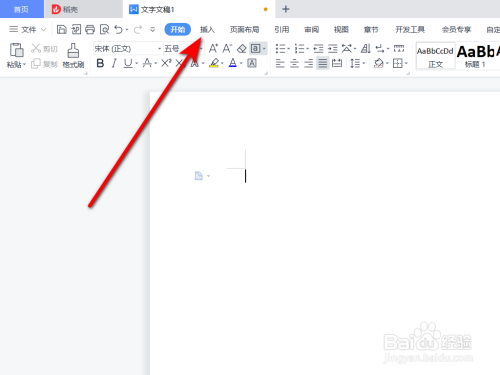Toggle Italic formatting
Screen dimensions: 500x375
click(114, 63)
